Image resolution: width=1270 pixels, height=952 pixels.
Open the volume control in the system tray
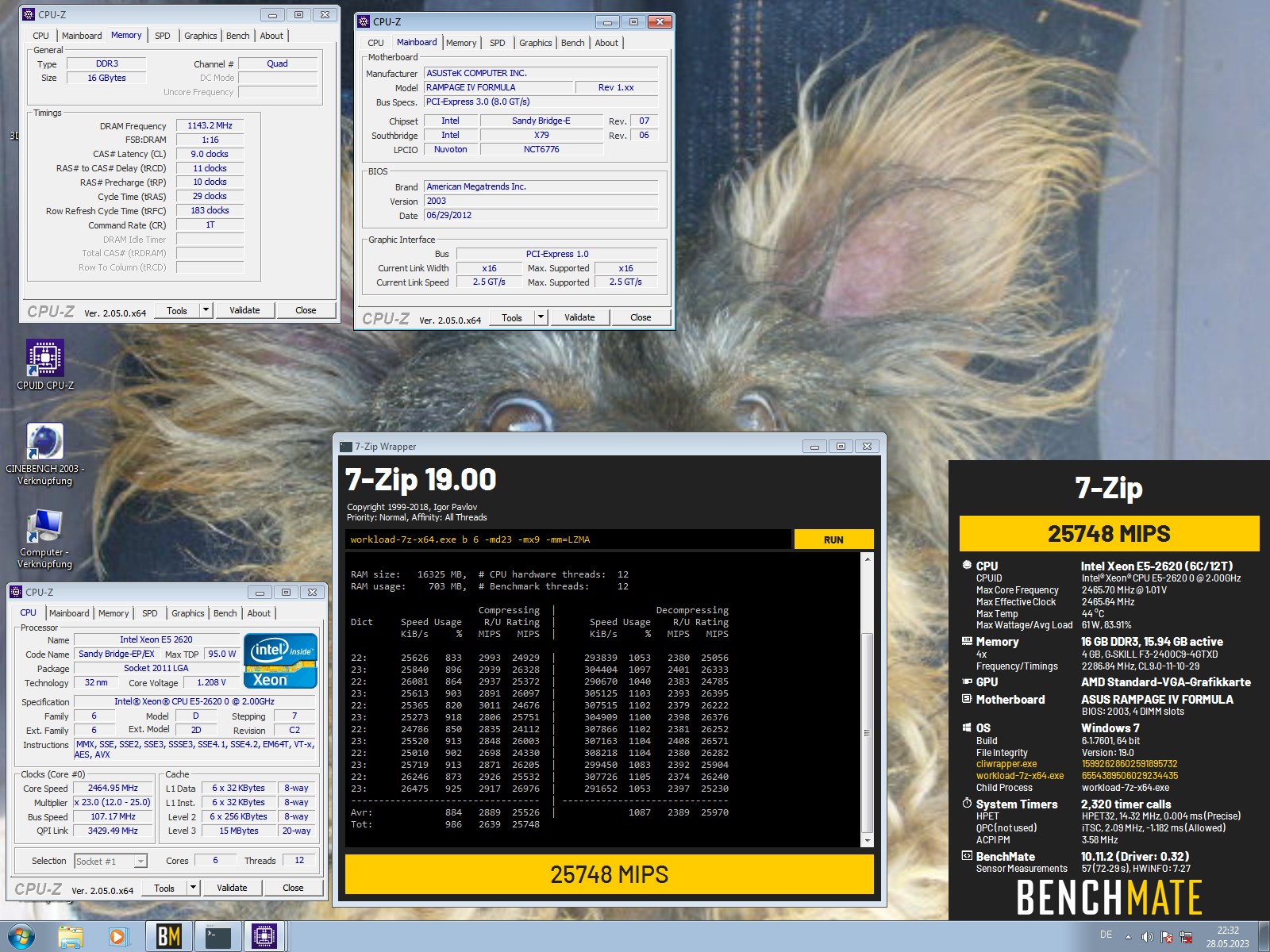tap(1148, 937)
